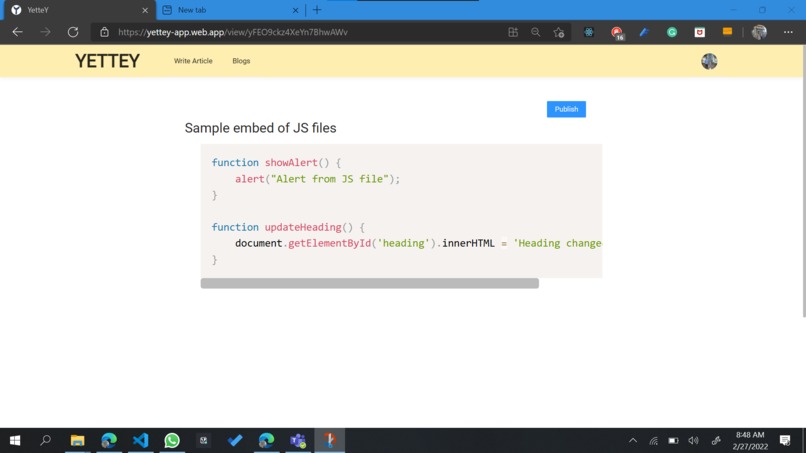Click the showAlert function name in code
The image size is (806, 453).
click(291, 162)
